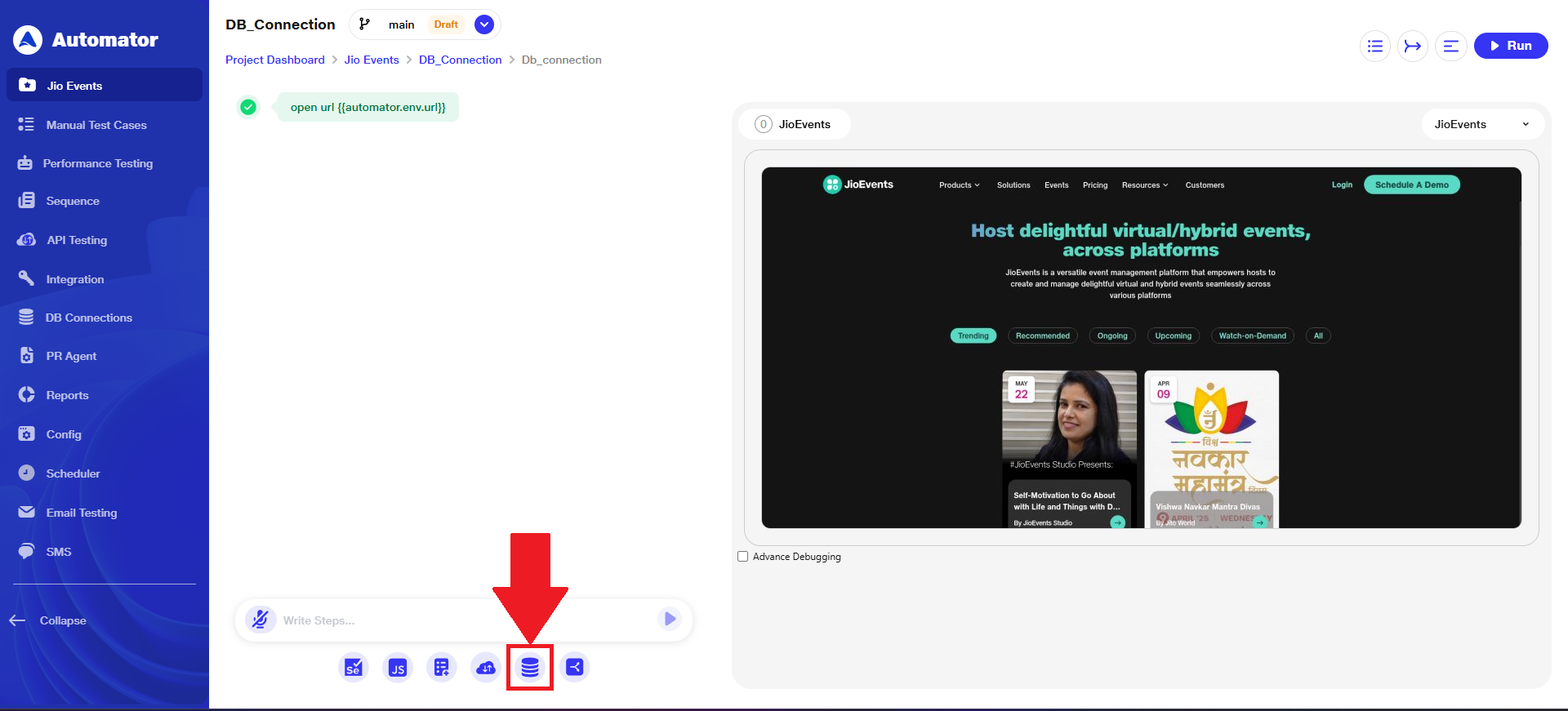Open the JioEvents environment dropdown
Screen dimensions: 1568x711
point(1481,124)
